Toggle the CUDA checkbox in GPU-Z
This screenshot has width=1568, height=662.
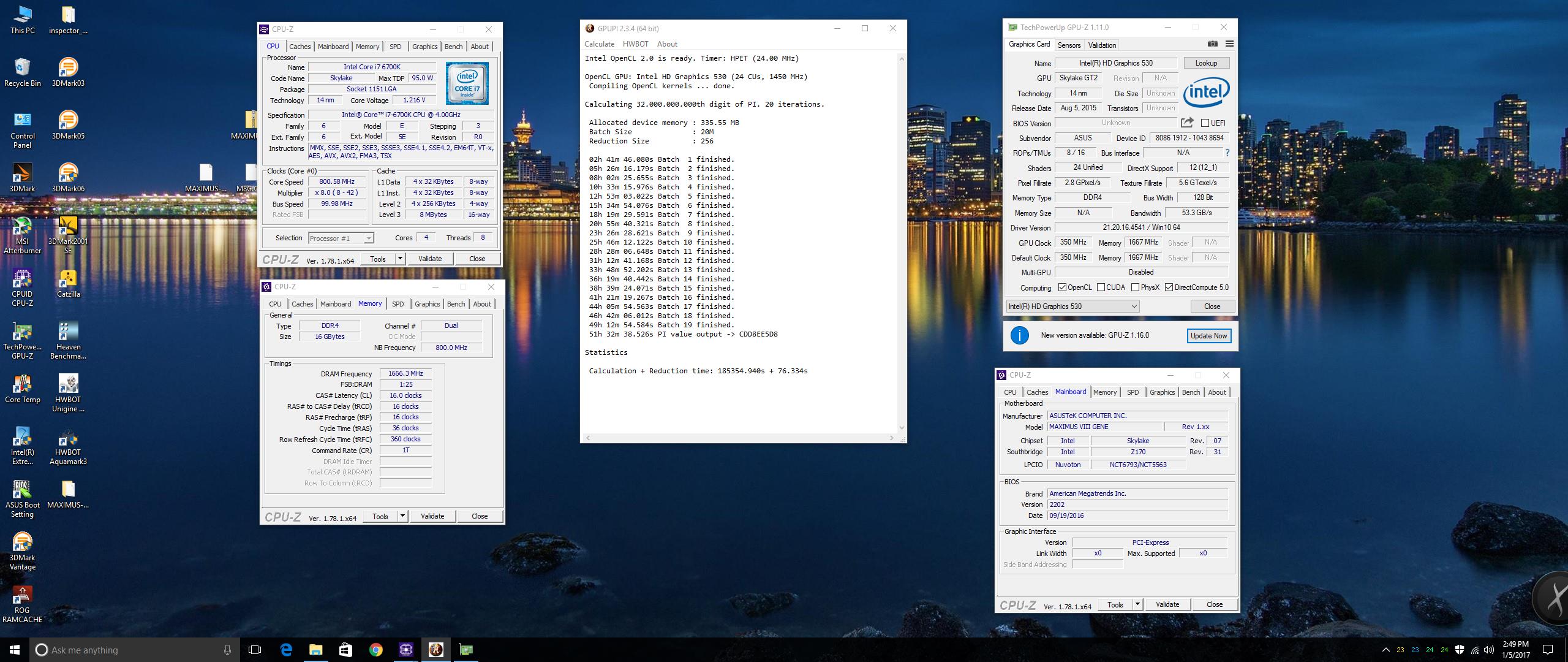[x=1101, y=287]
